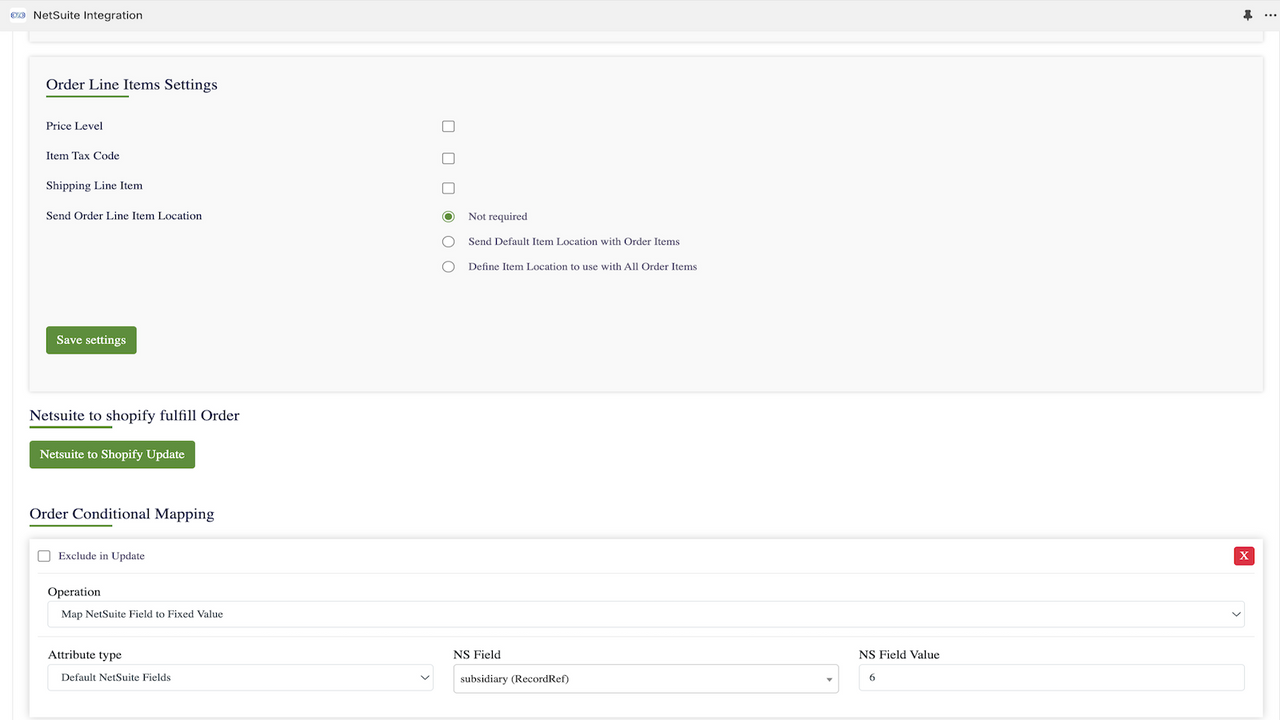Check the Shipping Line Item box

click(448, 188)
